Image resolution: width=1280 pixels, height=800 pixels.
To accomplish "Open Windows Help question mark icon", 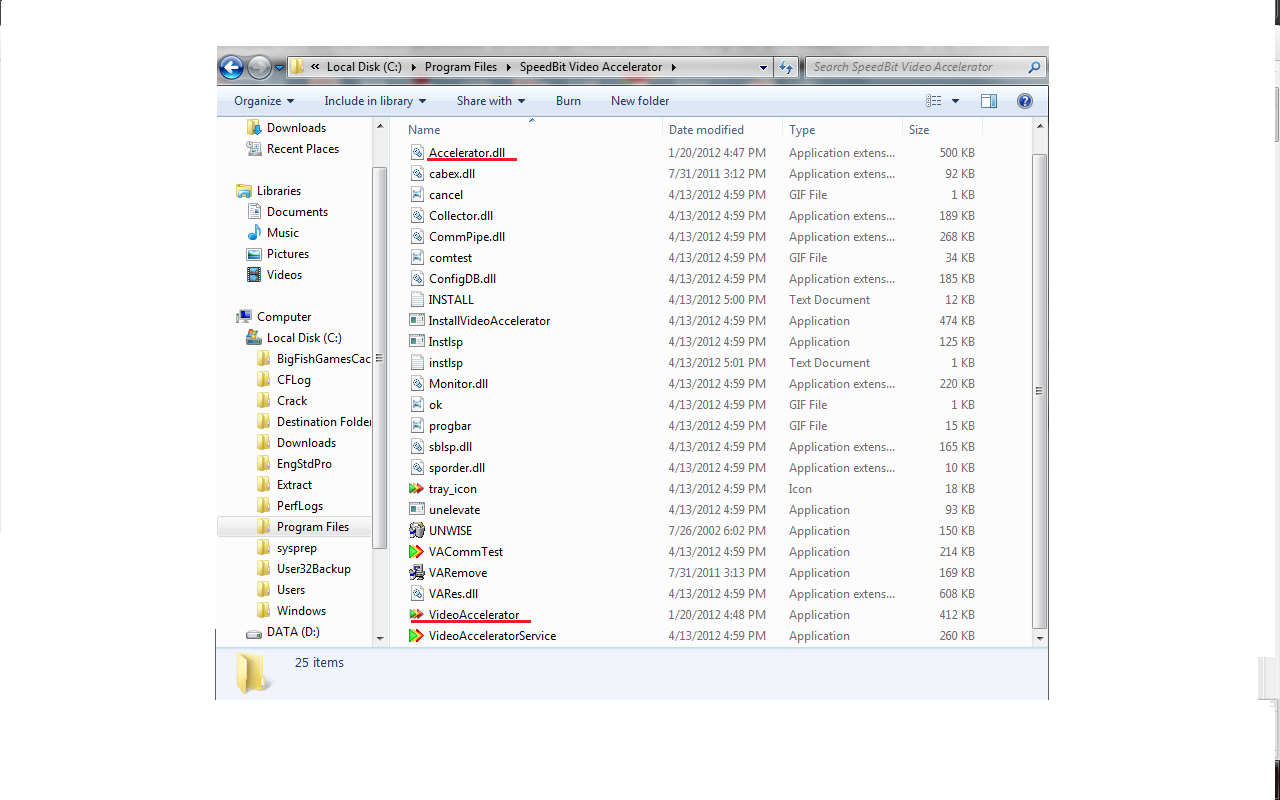I will click(x=1024, y=101).
